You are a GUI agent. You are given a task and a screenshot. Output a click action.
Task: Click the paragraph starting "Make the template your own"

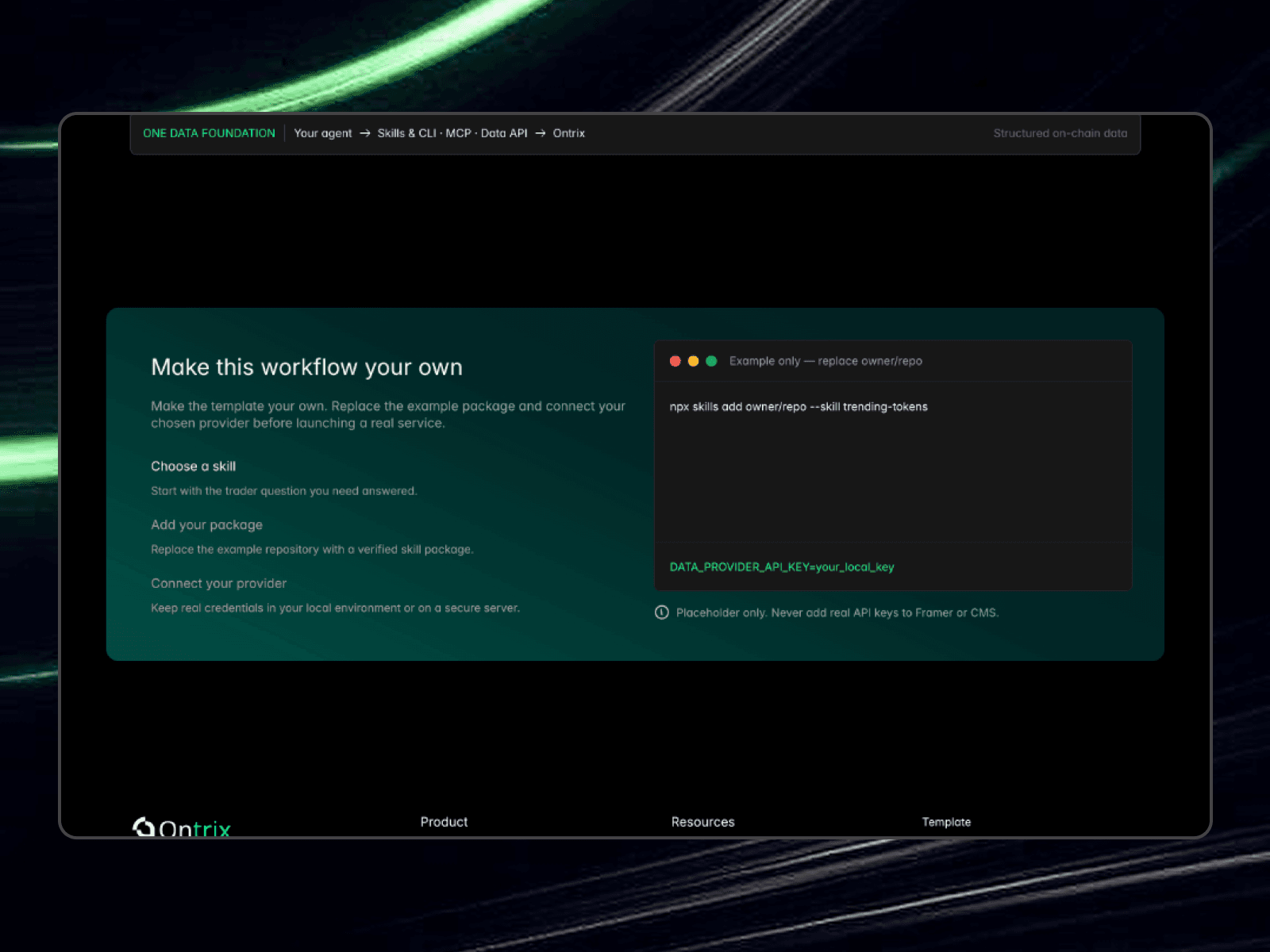[x=388, y=415]
